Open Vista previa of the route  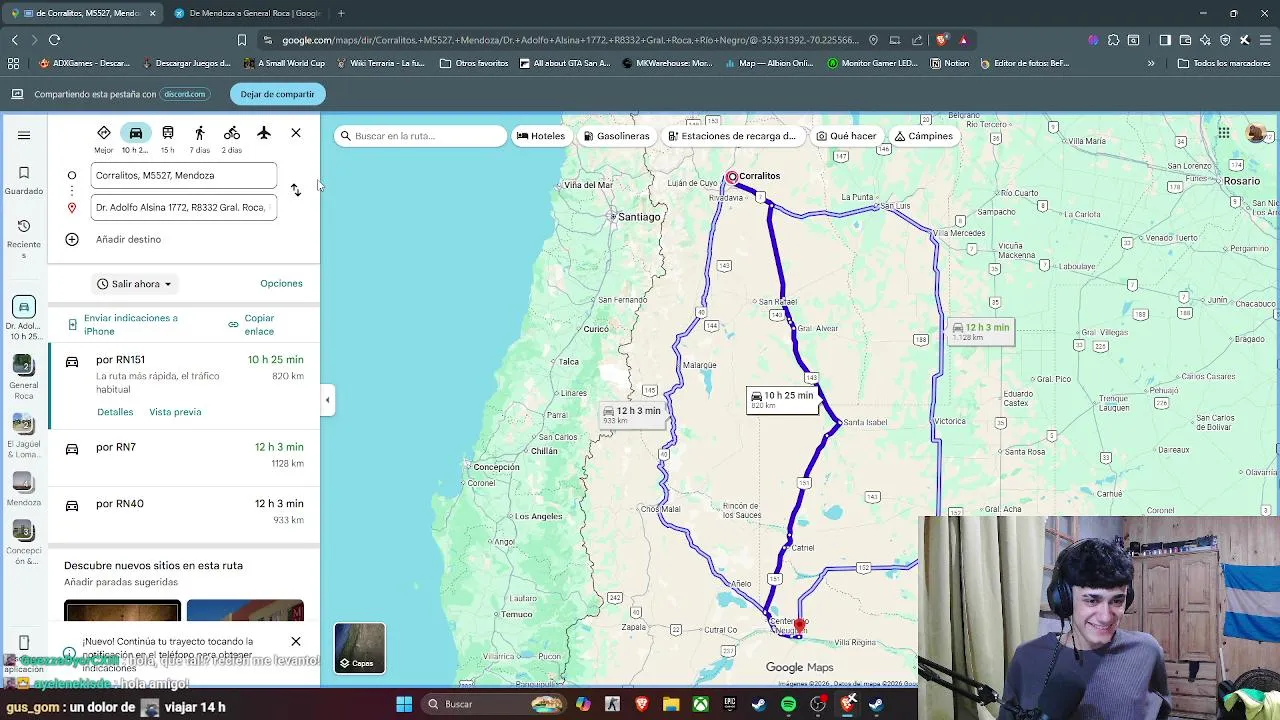pos(175,412)
